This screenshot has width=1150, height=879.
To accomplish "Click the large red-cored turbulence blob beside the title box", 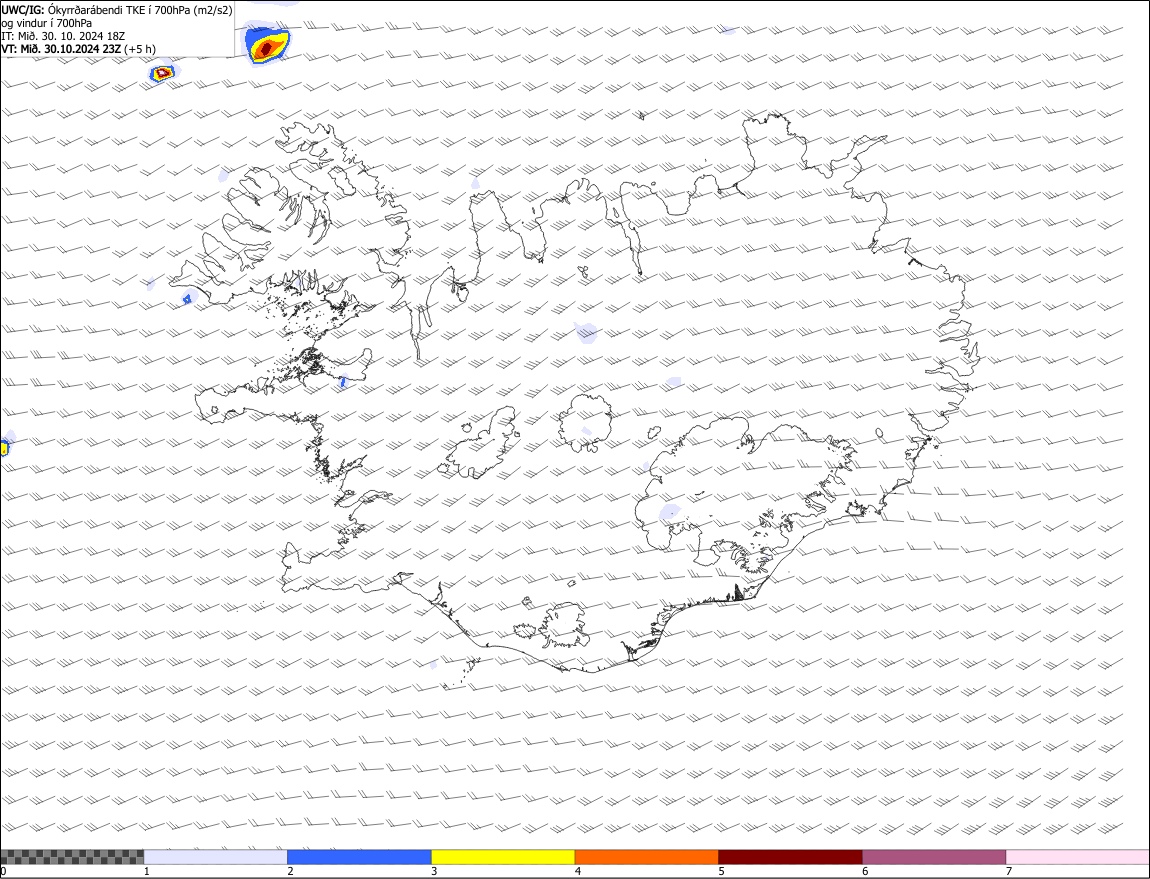I will pos(267,46).
